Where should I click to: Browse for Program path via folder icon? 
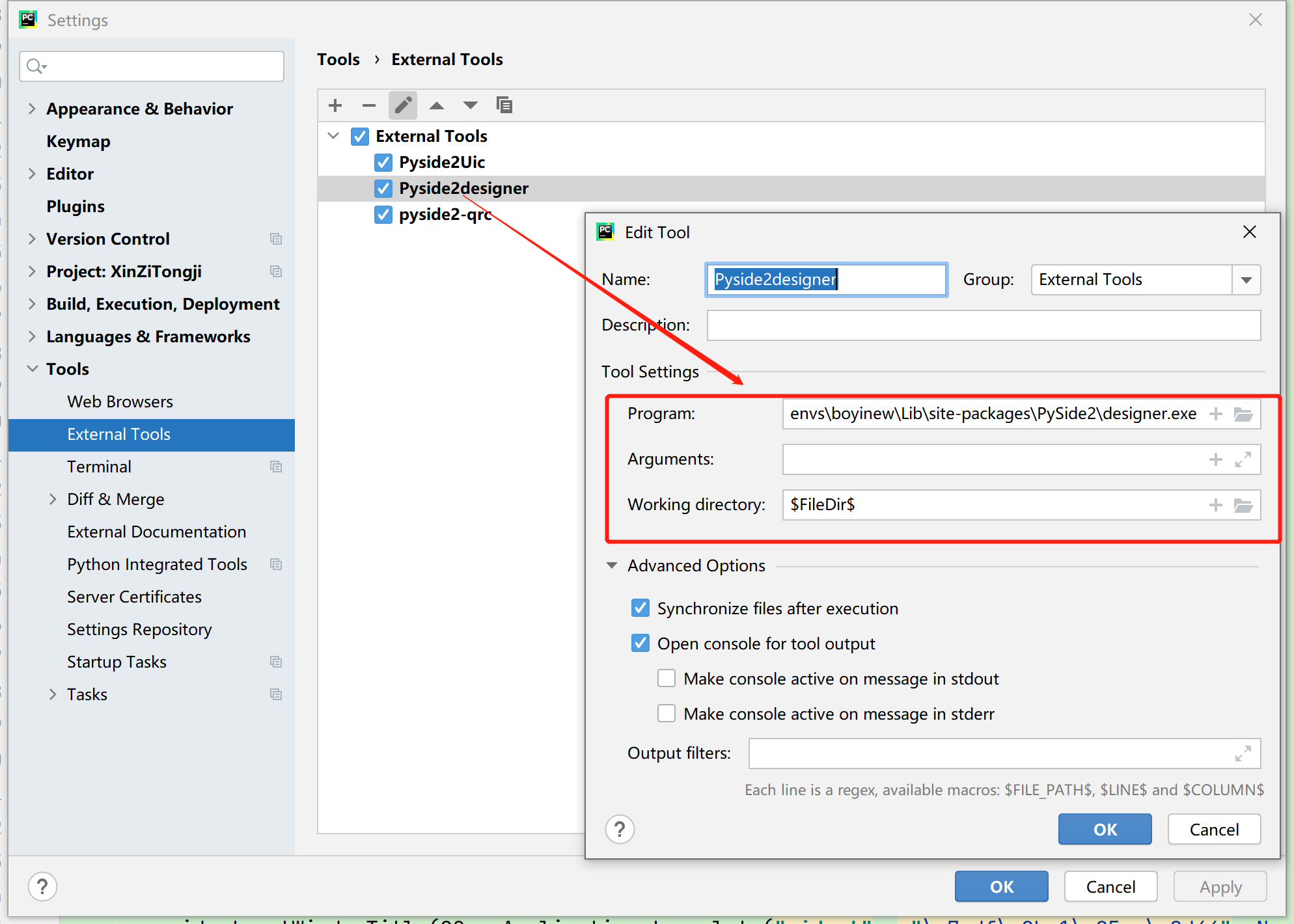coord(1243,414)
